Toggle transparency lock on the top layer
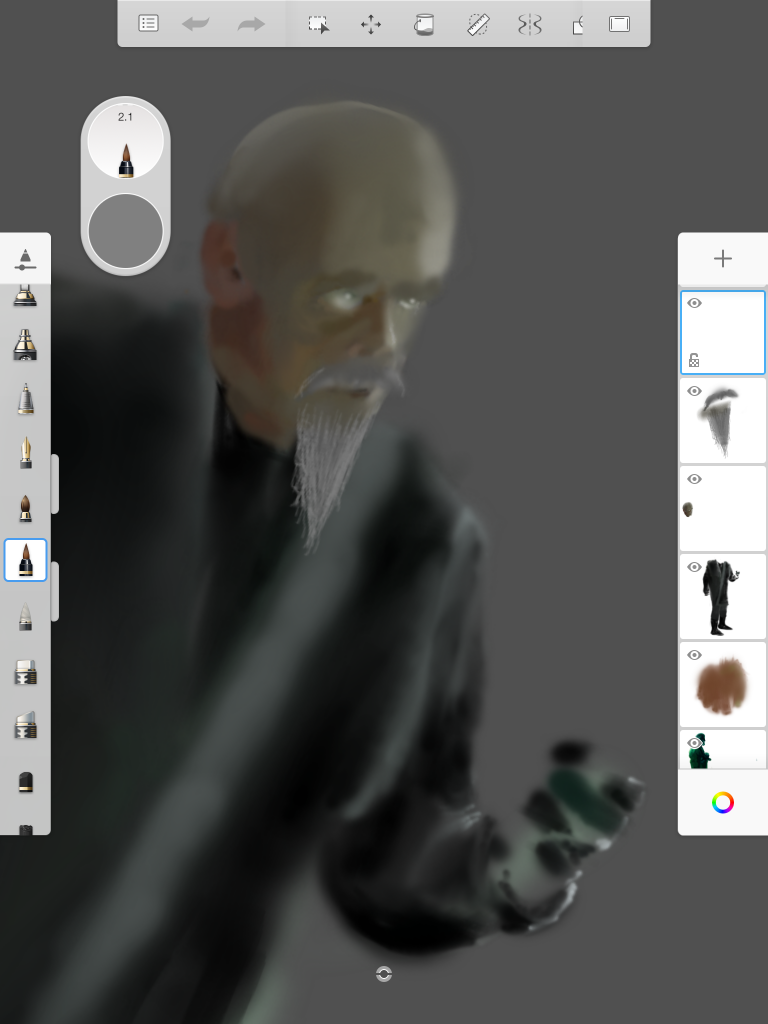The width and height of the screenshot is (768, 1024). 694,360
